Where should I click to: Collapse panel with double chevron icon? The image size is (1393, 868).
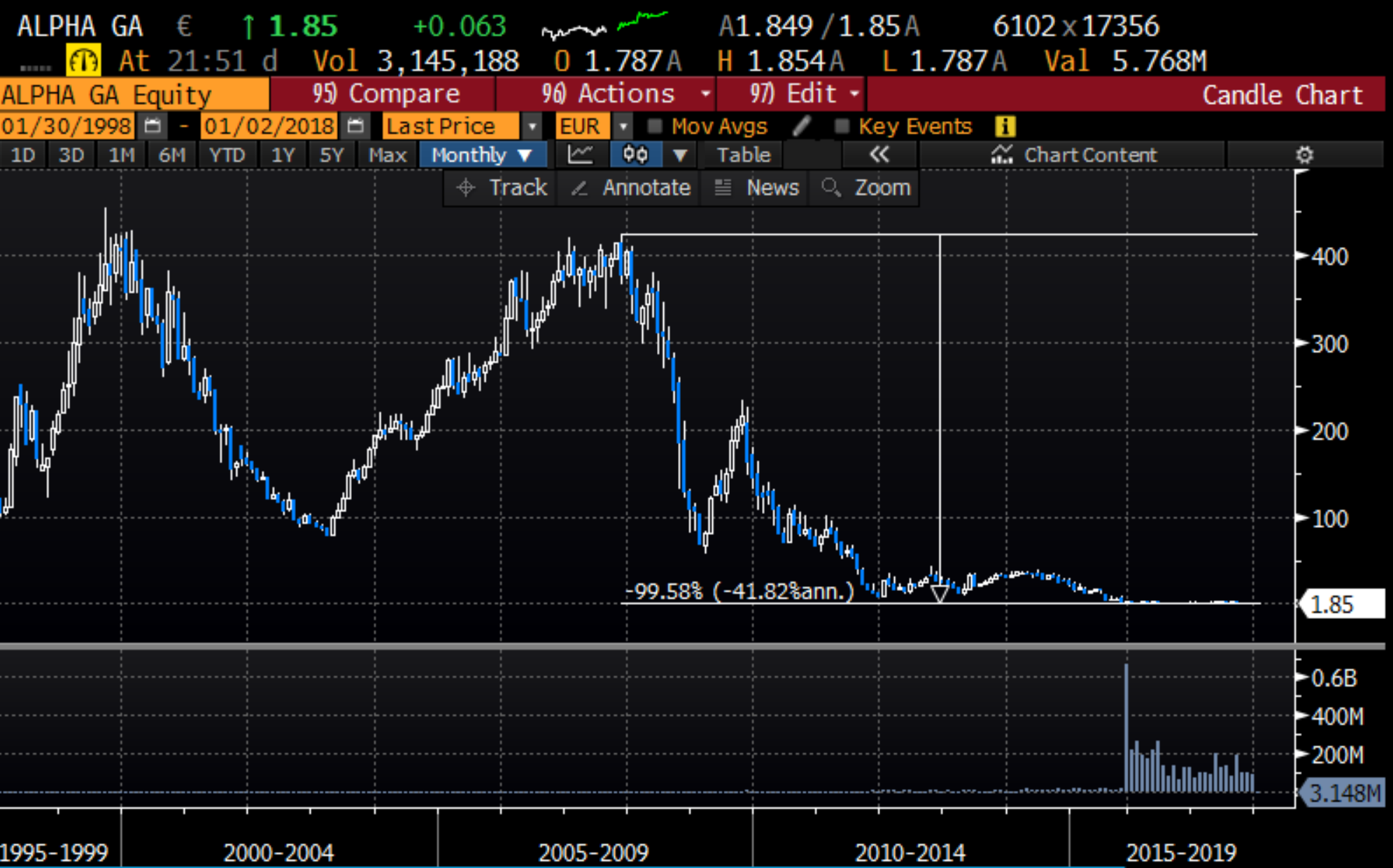(879, 155)
